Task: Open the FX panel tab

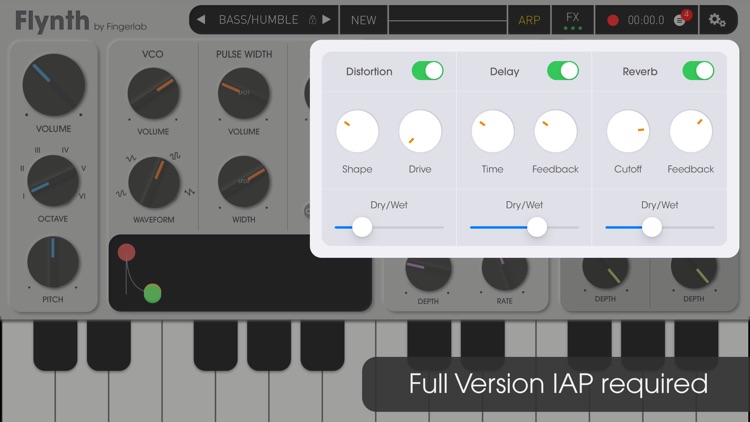Action: coord(573,20)
